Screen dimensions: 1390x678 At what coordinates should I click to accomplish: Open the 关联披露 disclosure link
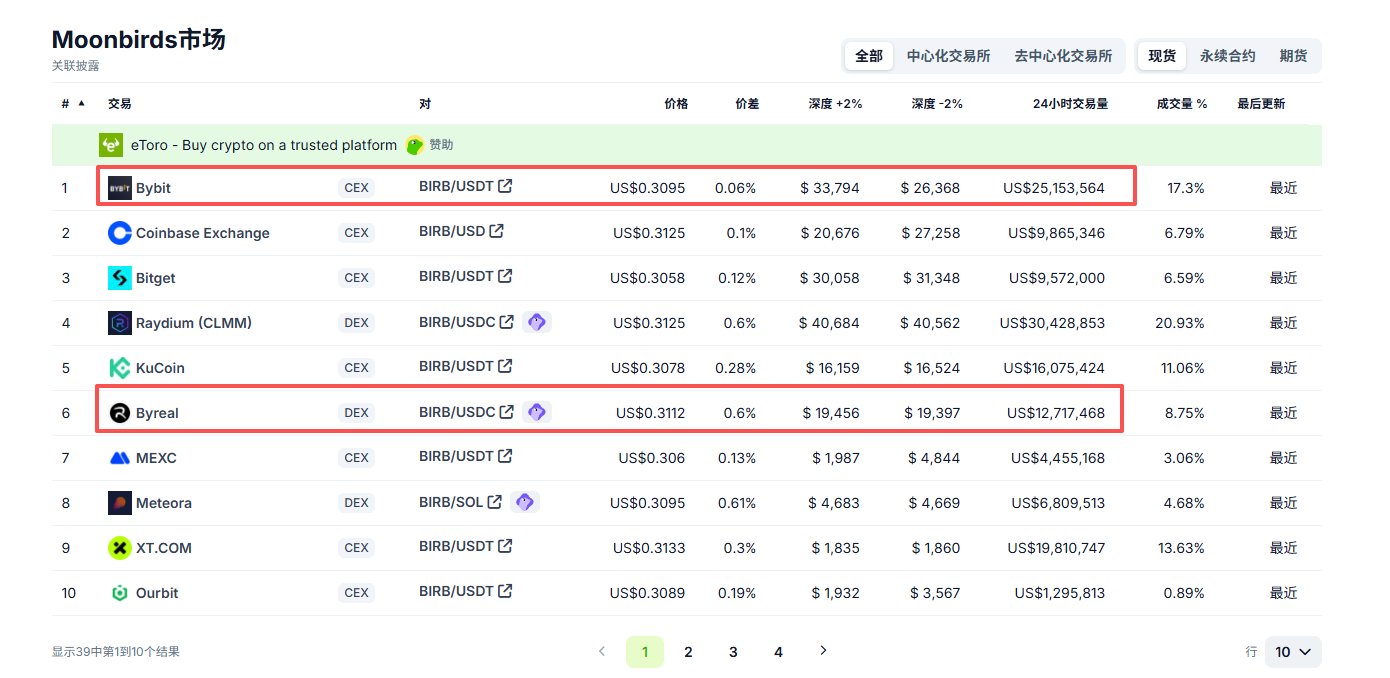(x=76, y=66)
